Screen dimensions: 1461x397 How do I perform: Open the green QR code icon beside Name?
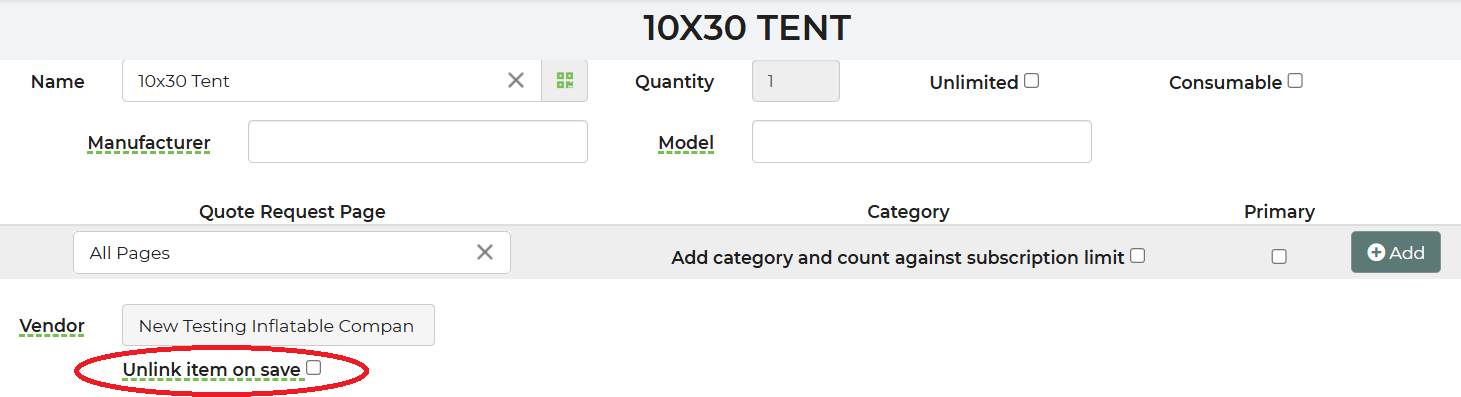[565, 81]
